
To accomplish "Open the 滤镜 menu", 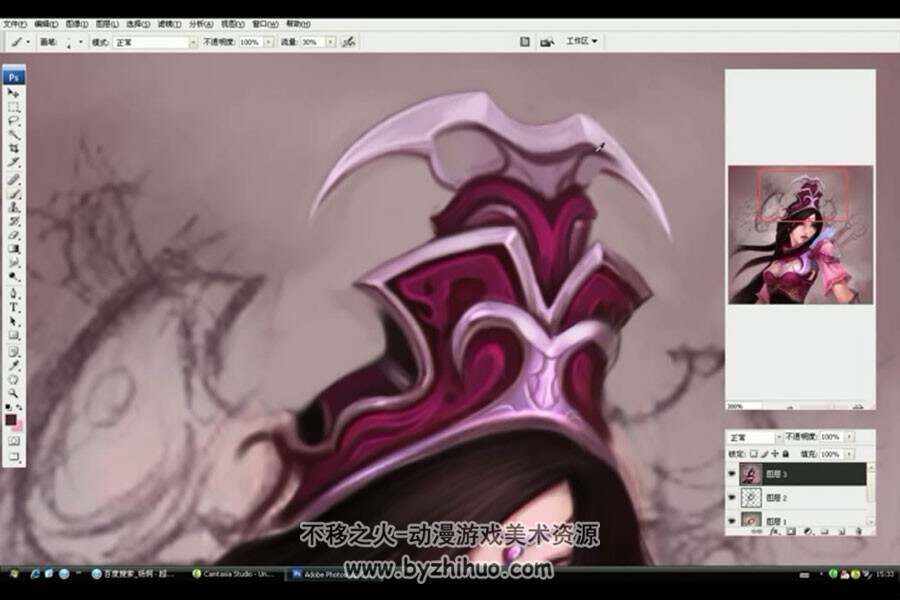I will click(x=169, y=24).
